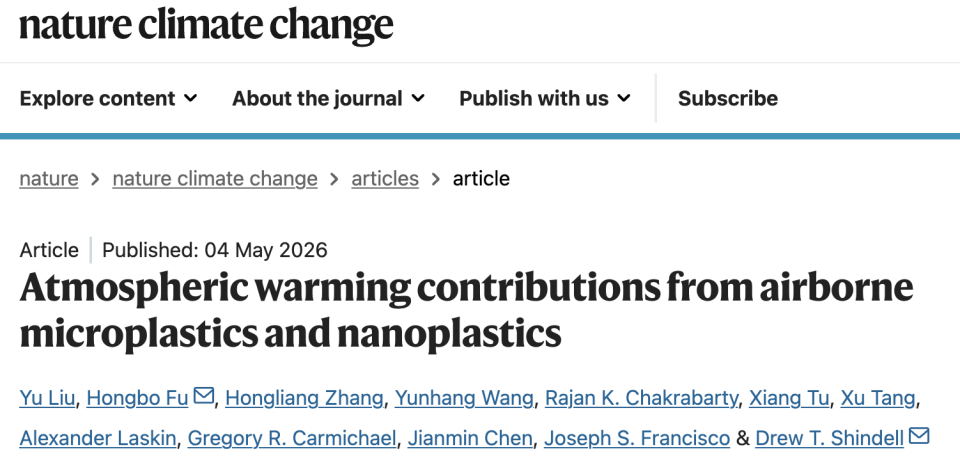Select author Hongliang Zhang link
960x472 pixels.
click(304, 398)
